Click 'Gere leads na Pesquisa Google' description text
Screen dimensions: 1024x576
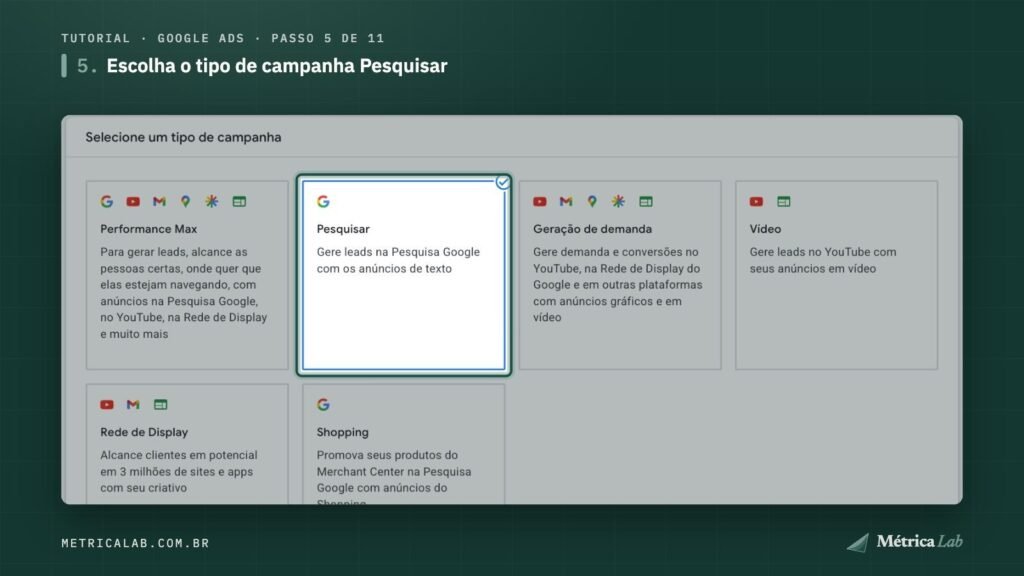coord(398,260)
